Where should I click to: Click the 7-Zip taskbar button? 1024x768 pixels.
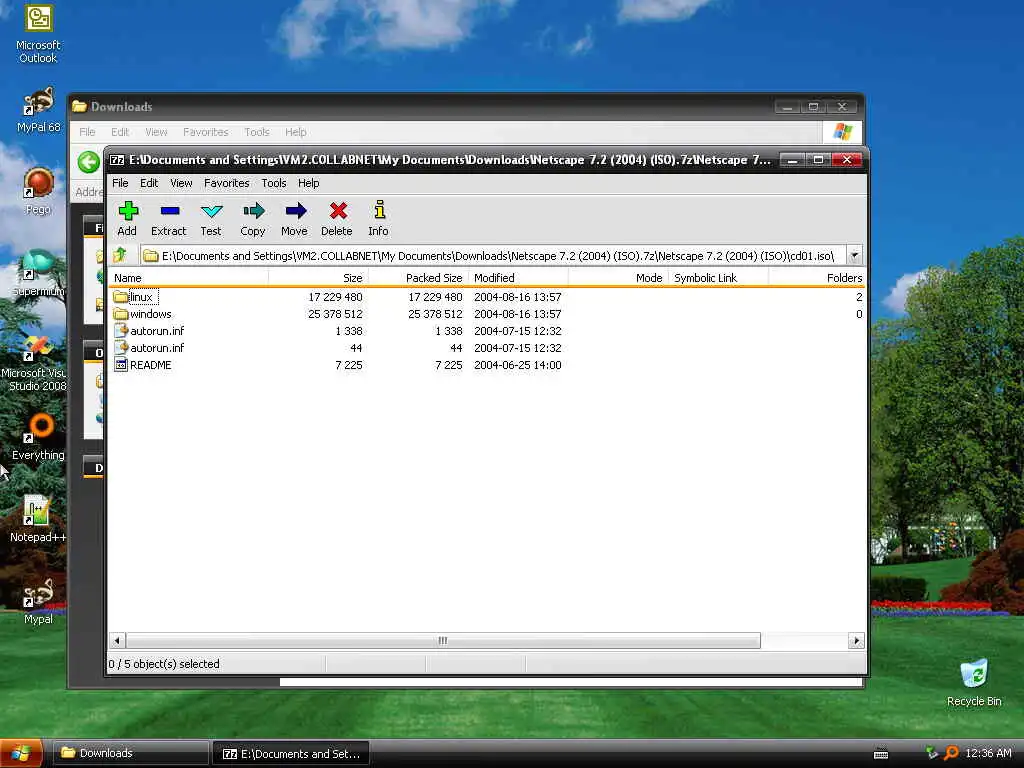pyautogui.click(x=291, y=753)
